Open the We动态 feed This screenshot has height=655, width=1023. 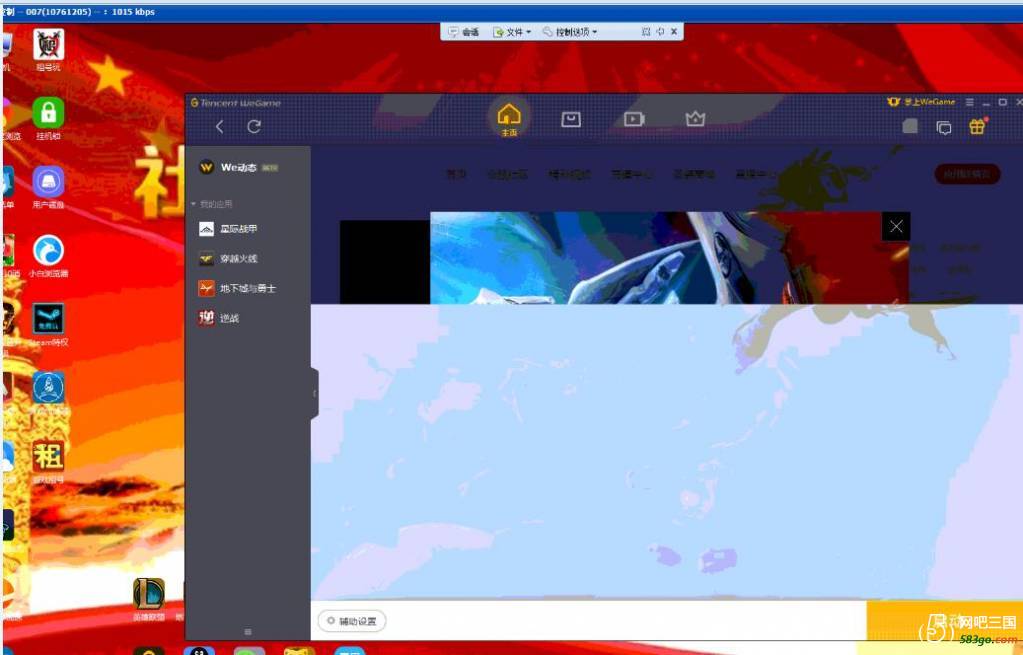coord(238,167)
